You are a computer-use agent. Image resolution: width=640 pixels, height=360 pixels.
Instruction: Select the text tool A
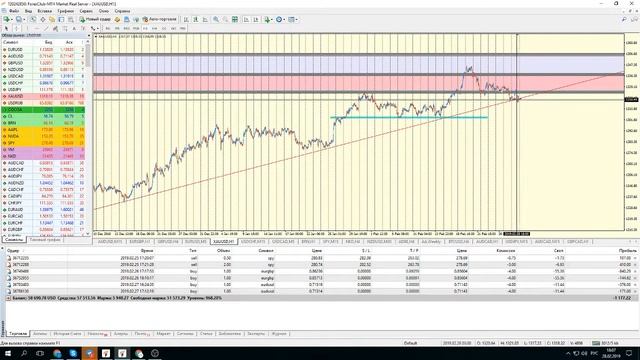pos(74,28)
